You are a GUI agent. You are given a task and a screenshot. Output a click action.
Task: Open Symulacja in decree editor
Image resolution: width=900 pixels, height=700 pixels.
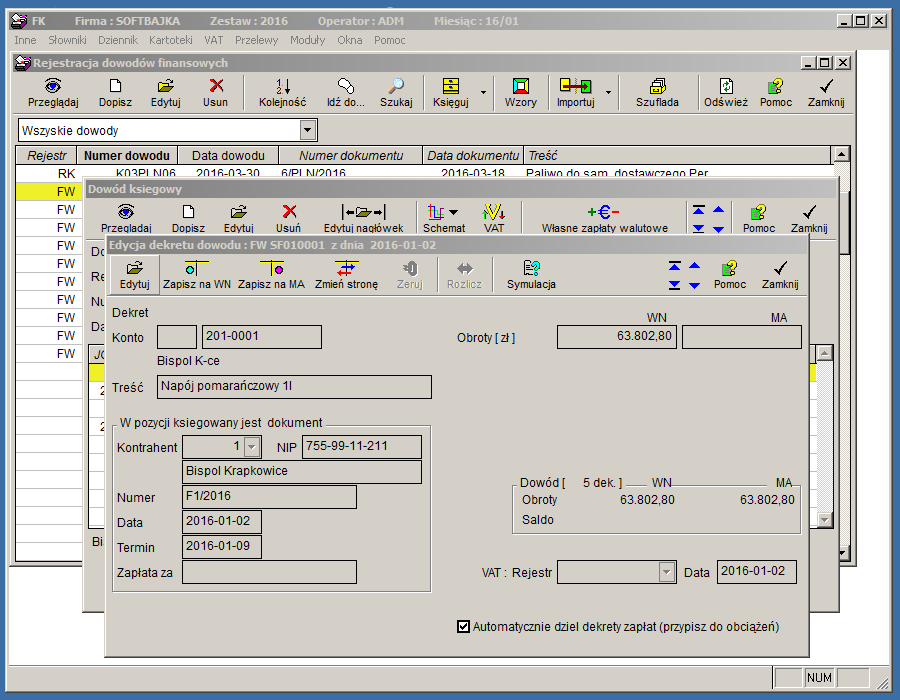532,275
